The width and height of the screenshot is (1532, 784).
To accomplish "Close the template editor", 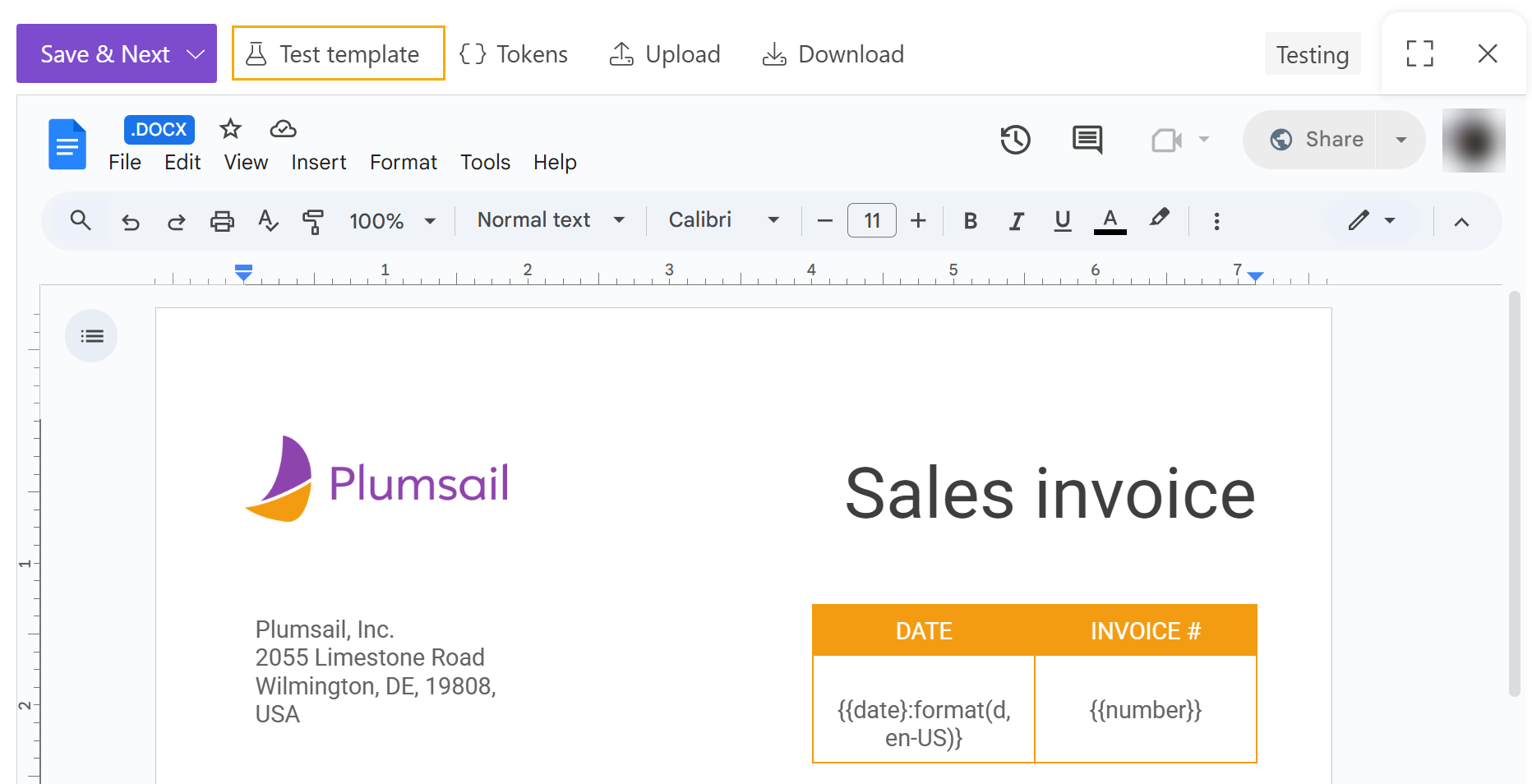I will [x=1488, y=53].
